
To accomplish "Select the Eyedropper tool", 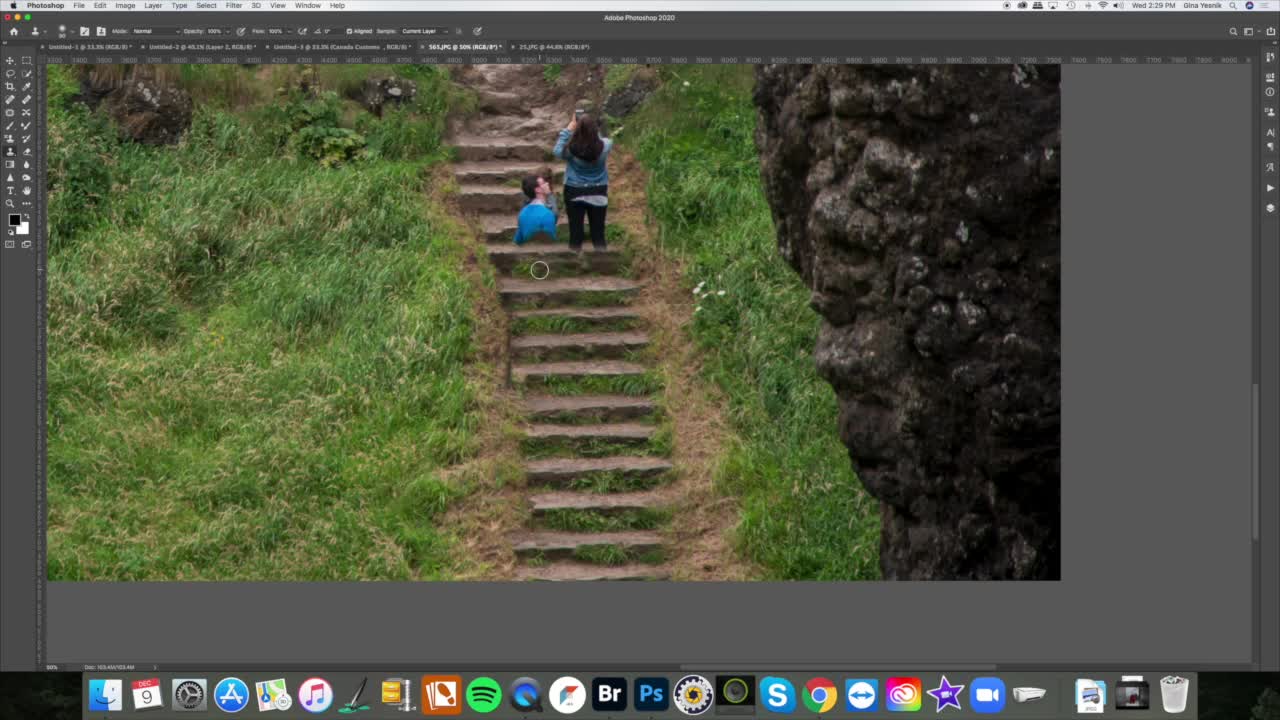I will (x=26, y=86).
